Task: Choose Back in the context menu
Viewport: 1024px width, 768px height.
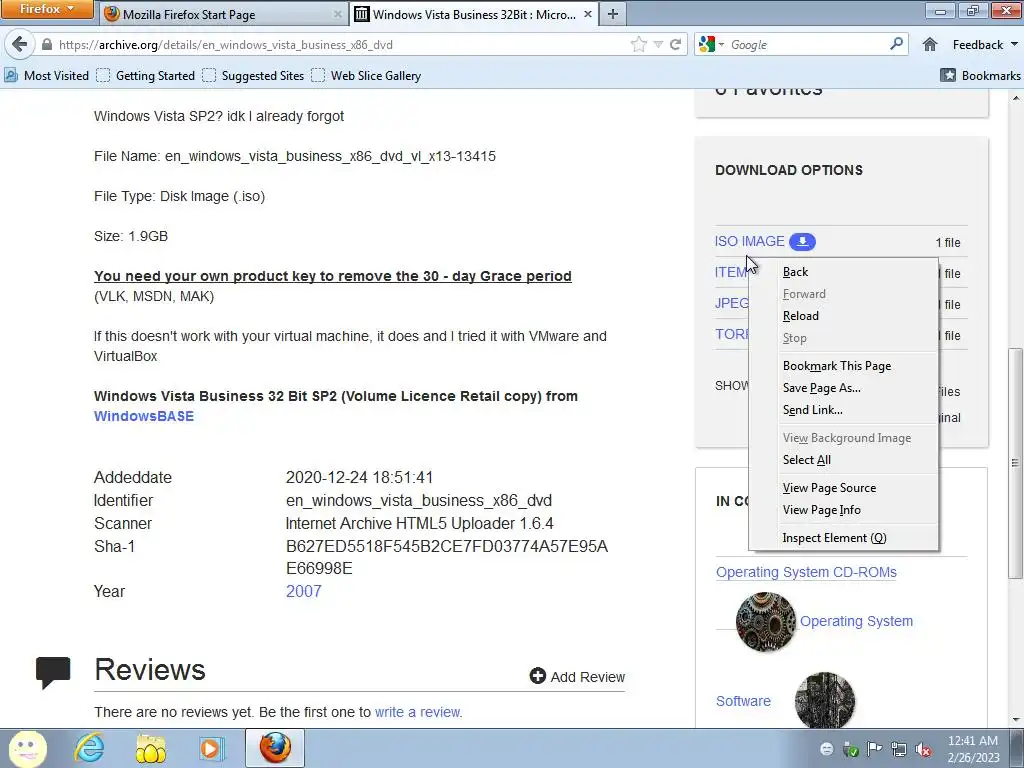Action: pyautogui.click(x=843, y=272)
